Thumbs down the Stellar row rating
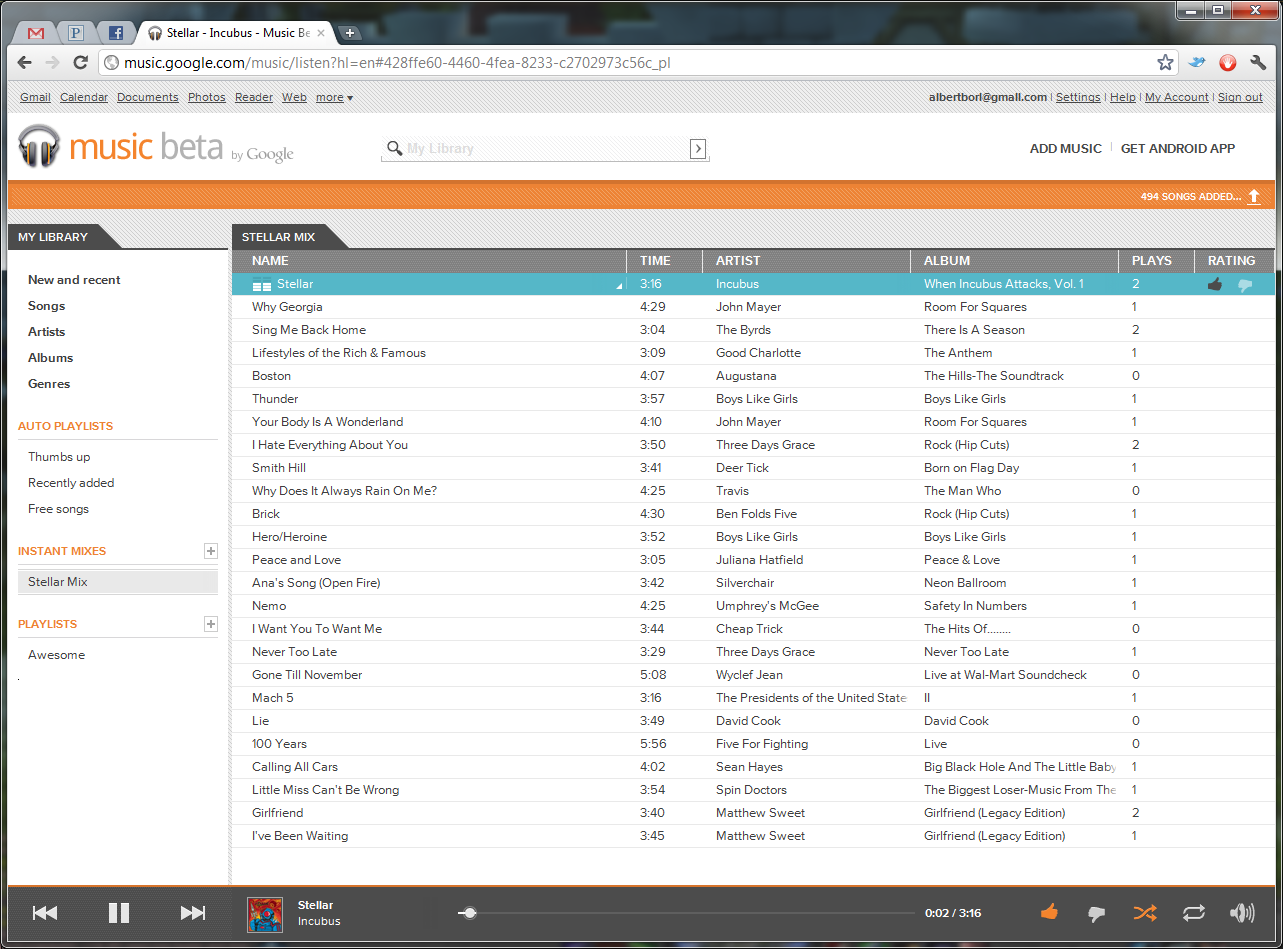Image resolution: width=1283 pixels, height=949 pixels. click(1245, 285)
